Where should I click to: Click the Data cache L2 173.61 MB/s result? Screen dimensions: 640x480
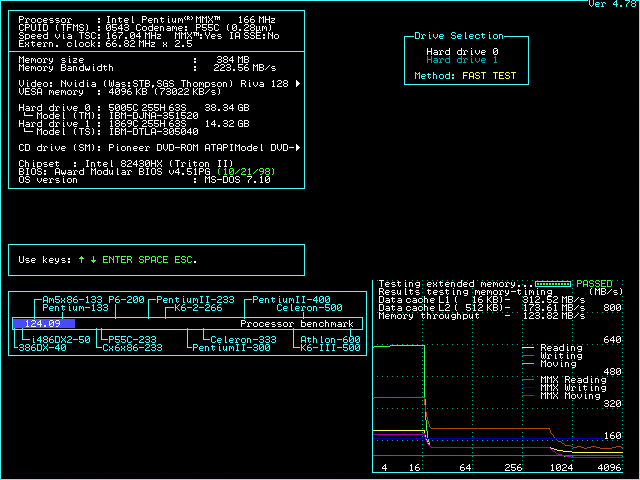pyautogui.click(x=482, y=308)
